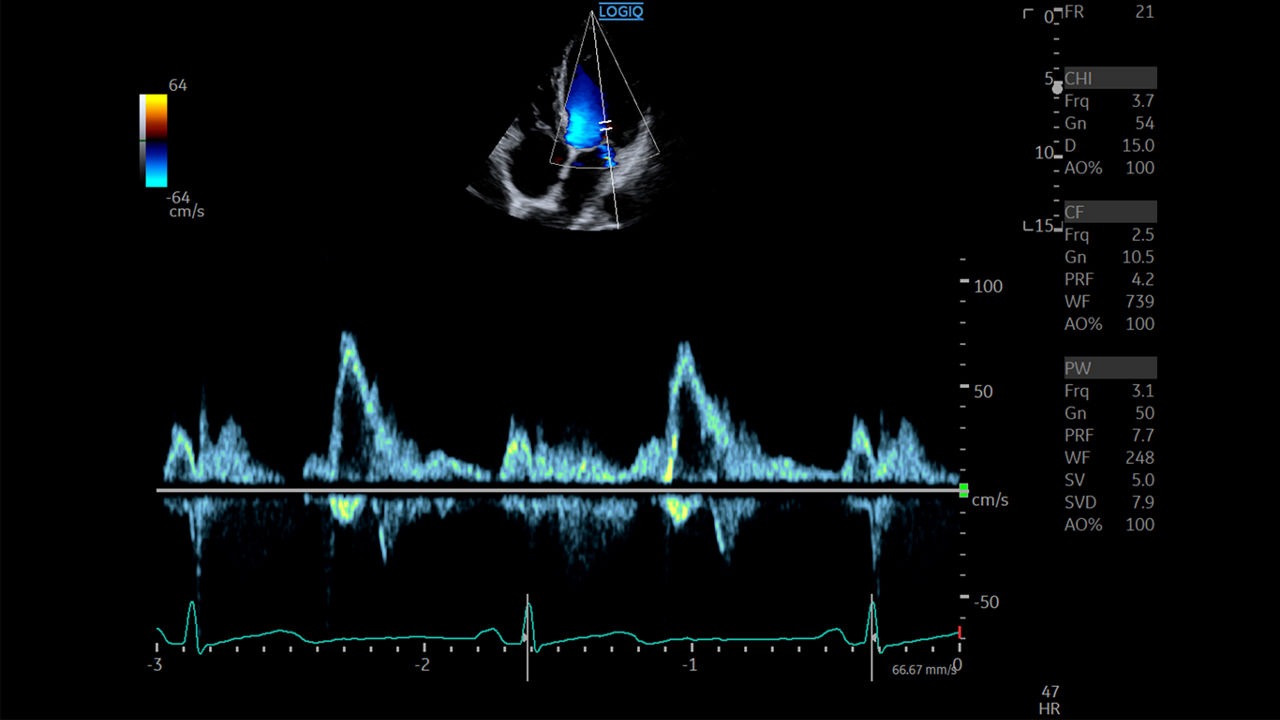
Task: Click the -2 time axis label
Action: tap(423, 665)
